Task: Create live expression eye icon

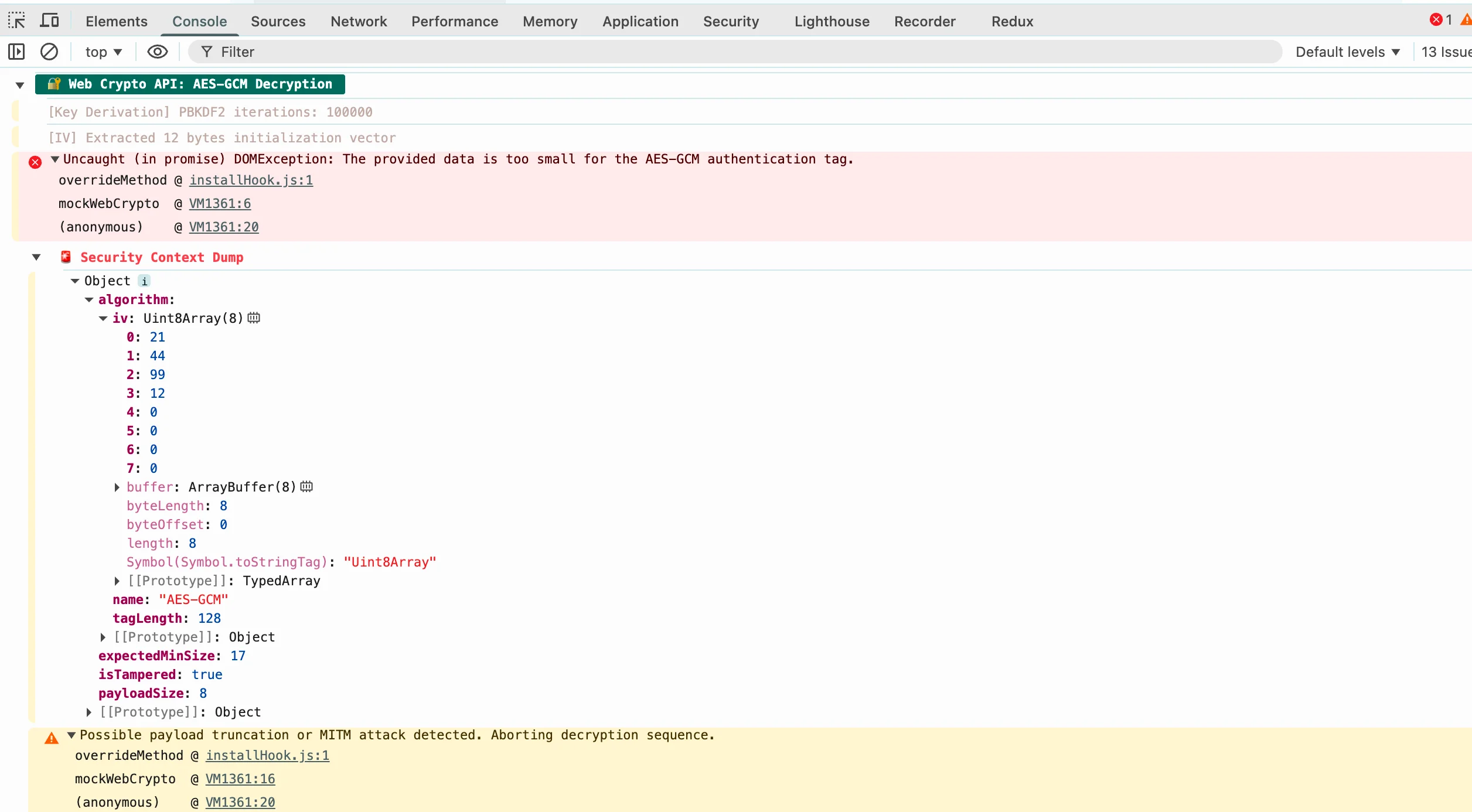Action: point(157,52)
